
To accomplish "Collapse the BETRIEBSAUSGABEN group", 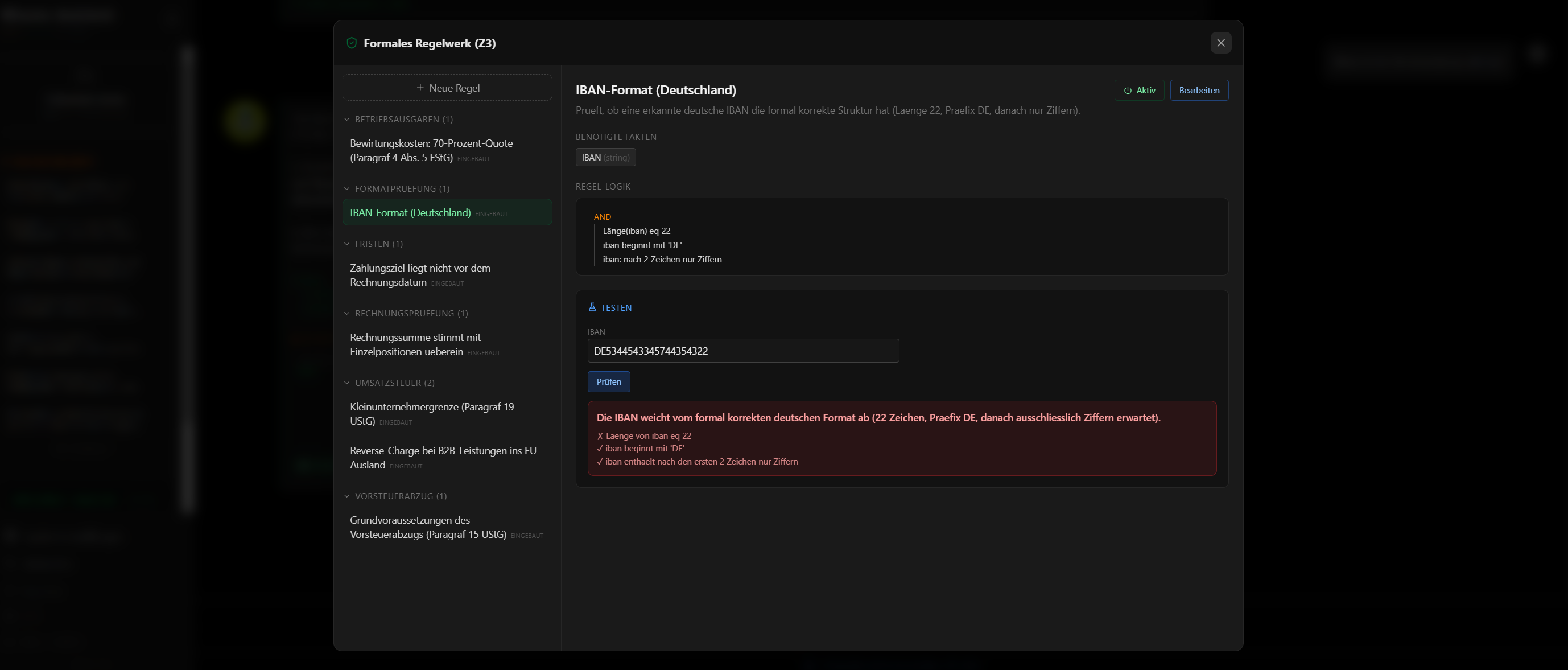I will point(347,120).
